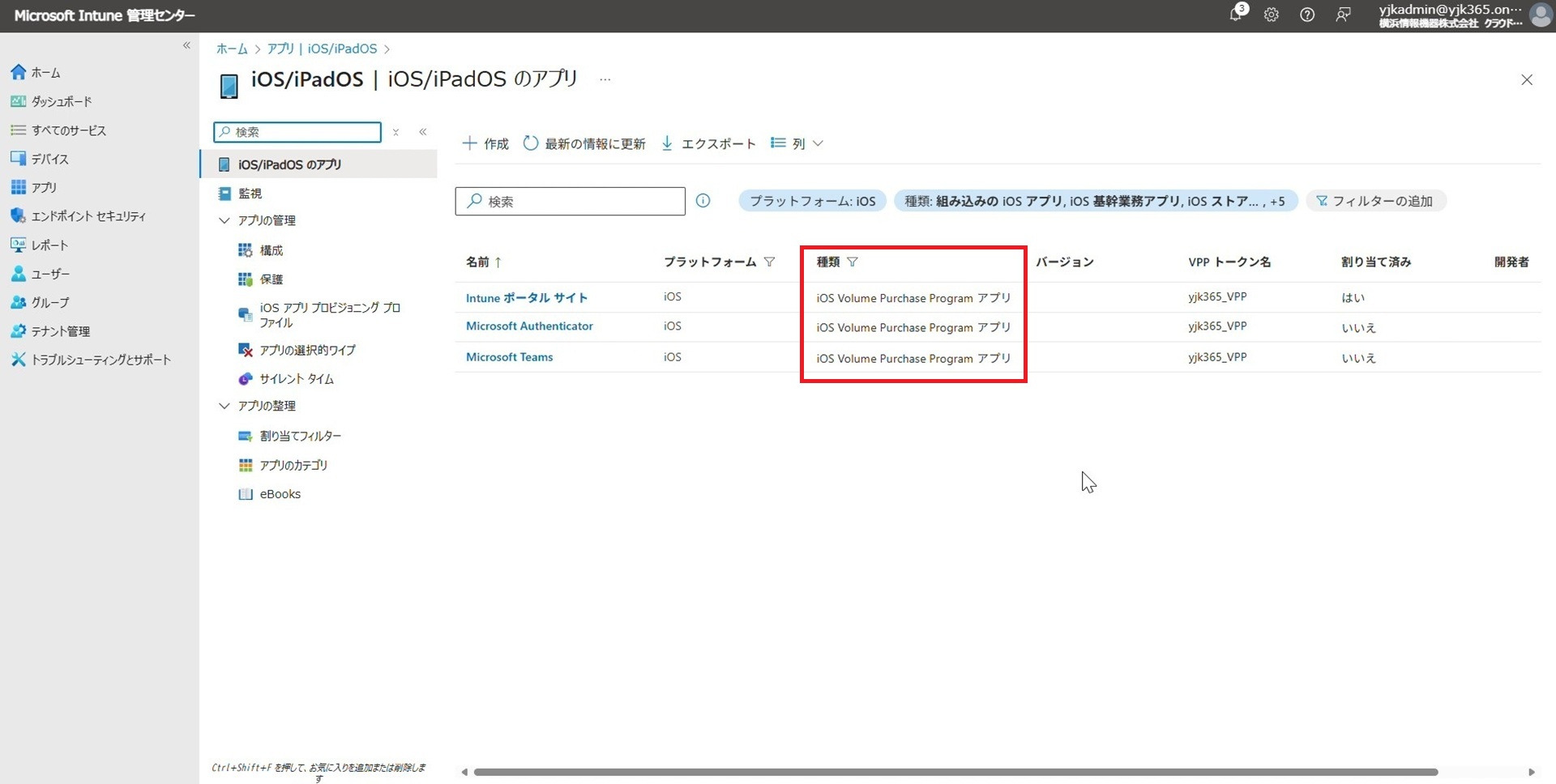Select アプリの選択的ワイプ in the menu
The height and width of the screenshot is (784, 1556).
307,350
